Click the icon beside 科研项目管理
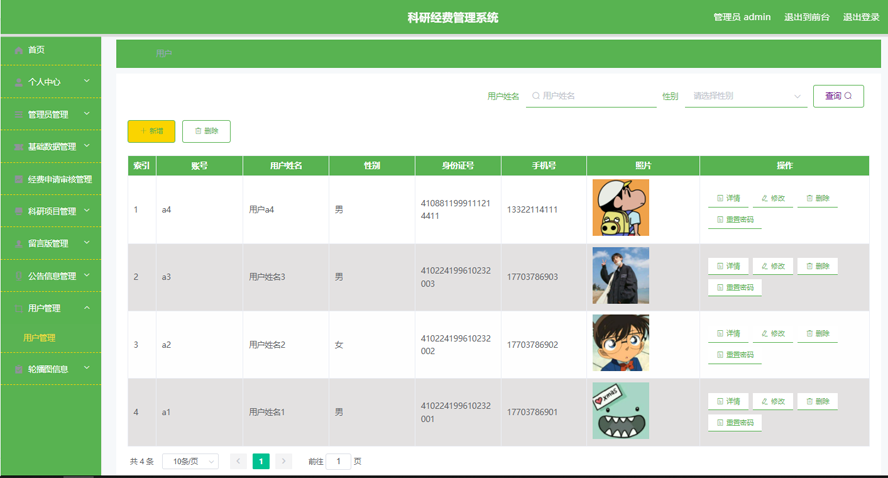Viewport: 888px width, 478px height. (x=19, y=212)
